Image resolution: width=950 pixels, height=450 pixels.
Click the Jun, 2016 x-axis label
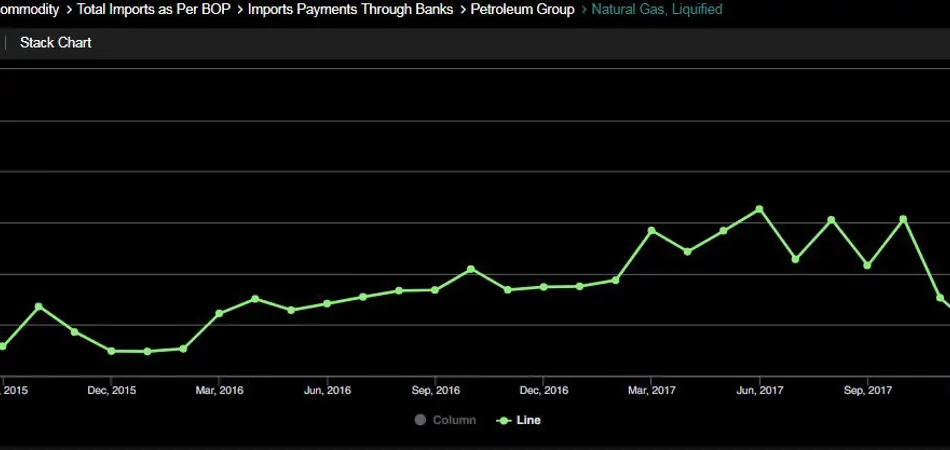point(327,390)
